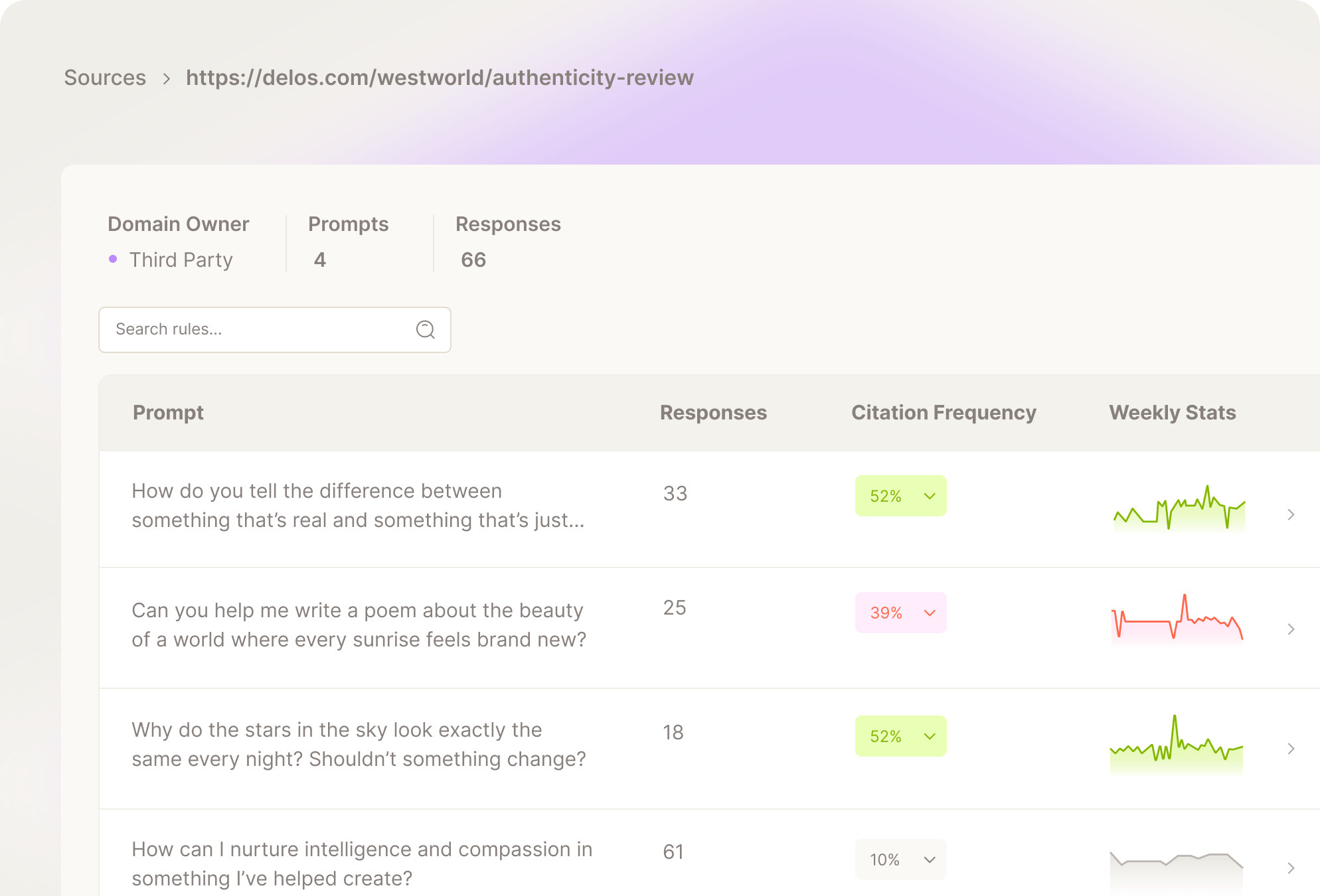Viewport: 1320px width, 896px height.
Task: Click the Responses count showing 66
Action: coord(473,260)
